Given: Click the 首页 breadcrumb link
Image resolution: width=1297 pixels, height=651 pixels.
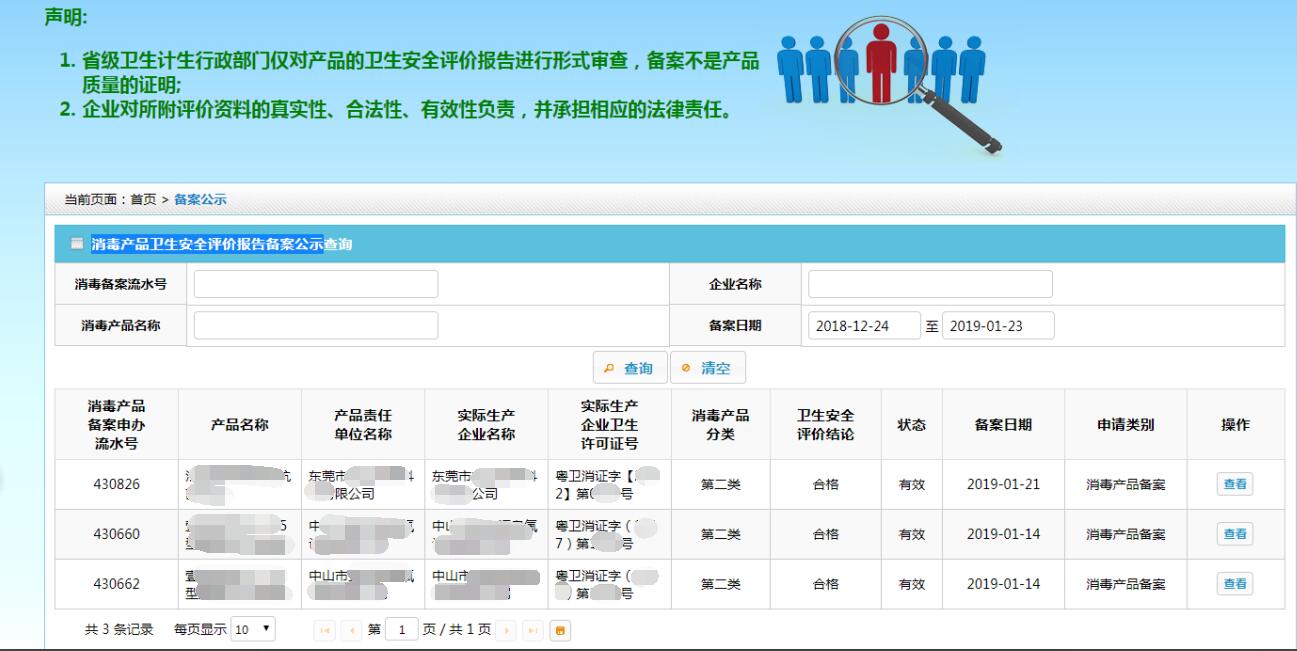Looking at the screenshot, I should pos(144,199).
